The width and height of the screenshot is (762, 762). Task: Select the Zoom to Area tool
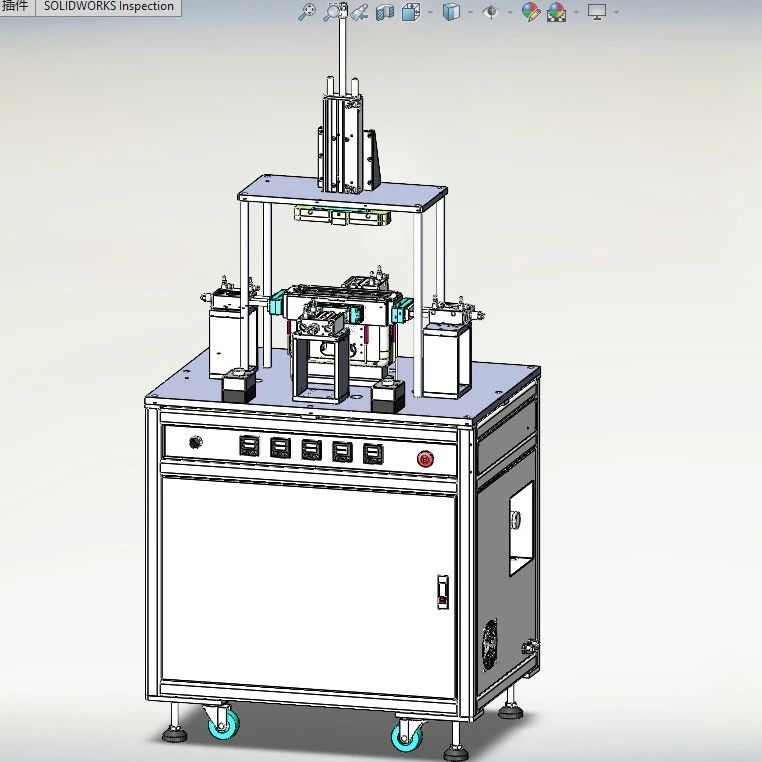click(x=333, y=12)
